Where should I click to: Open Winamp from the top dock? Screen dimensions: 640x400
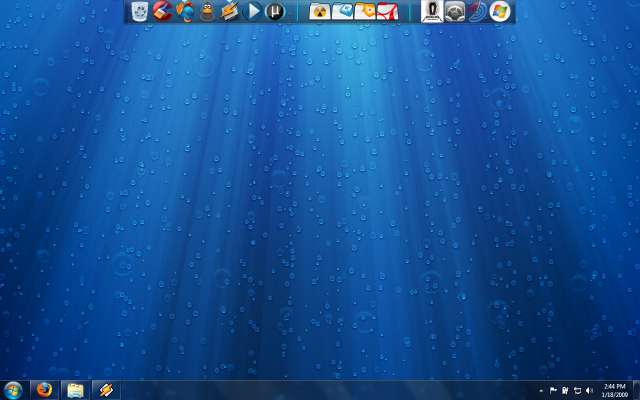(x=230, y=11)
